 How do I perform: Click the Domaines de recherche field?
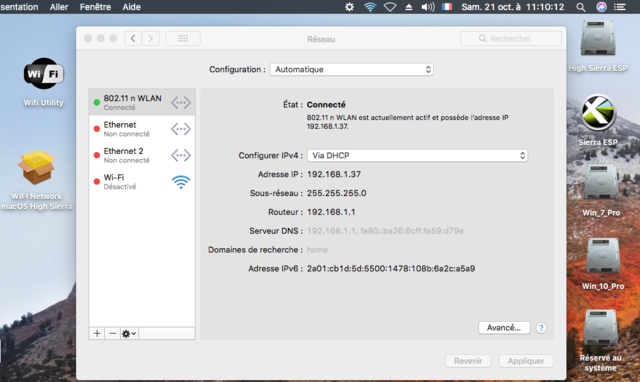317,250
